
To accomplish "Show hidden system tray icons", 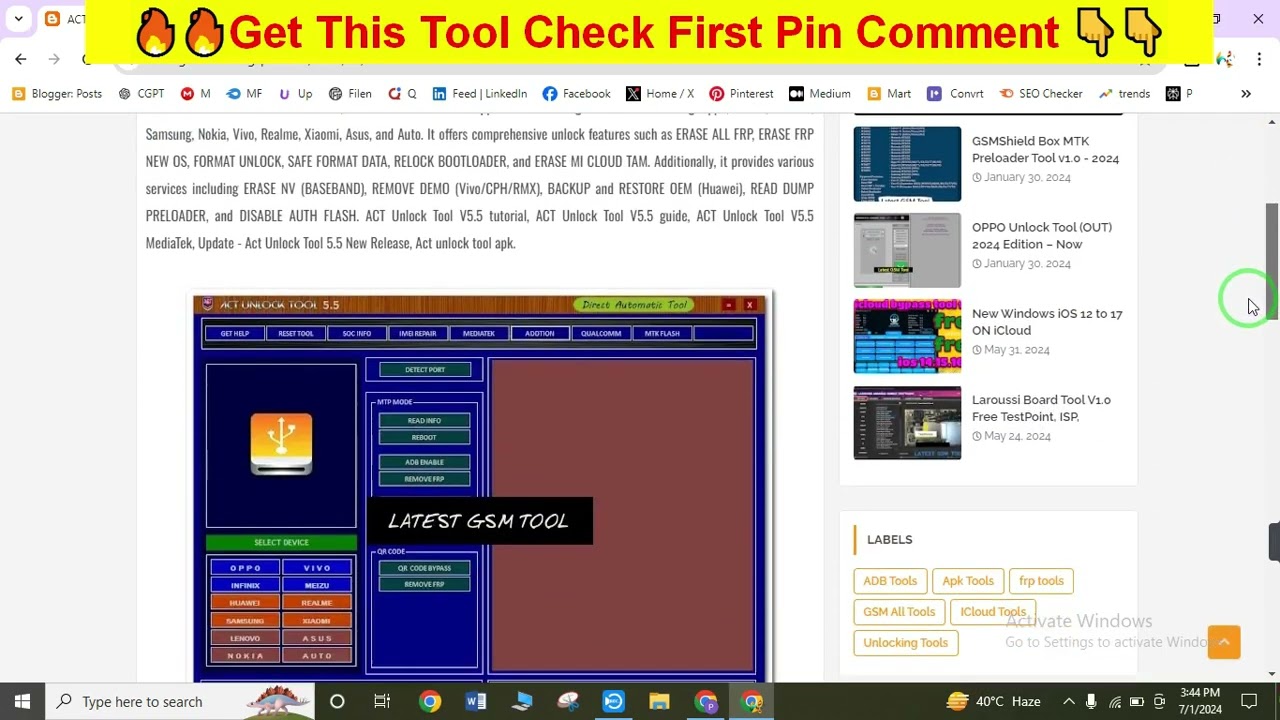I will (1068, 702).
